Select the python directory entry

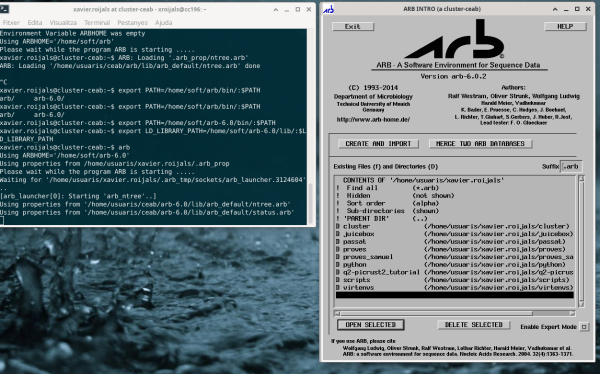pos(455,265)
